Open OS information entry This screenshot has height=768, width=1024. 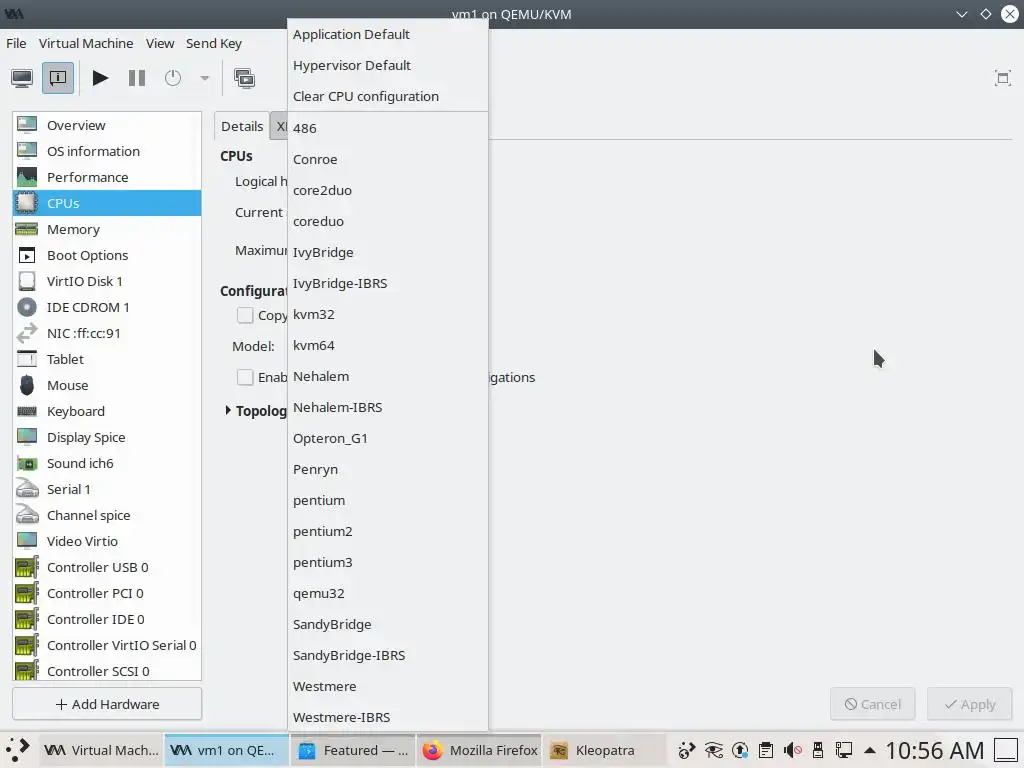pyautogui.click(x=107, y=151)
